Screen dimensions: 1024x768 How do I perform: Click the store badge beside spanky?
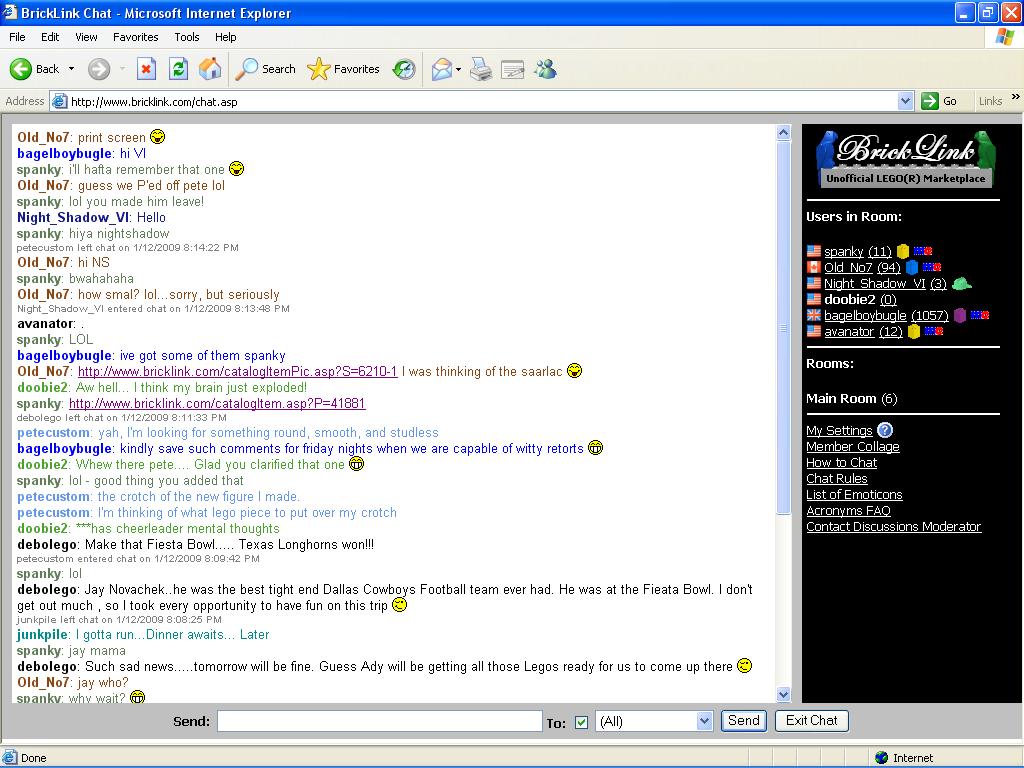[x=923, y=251]
